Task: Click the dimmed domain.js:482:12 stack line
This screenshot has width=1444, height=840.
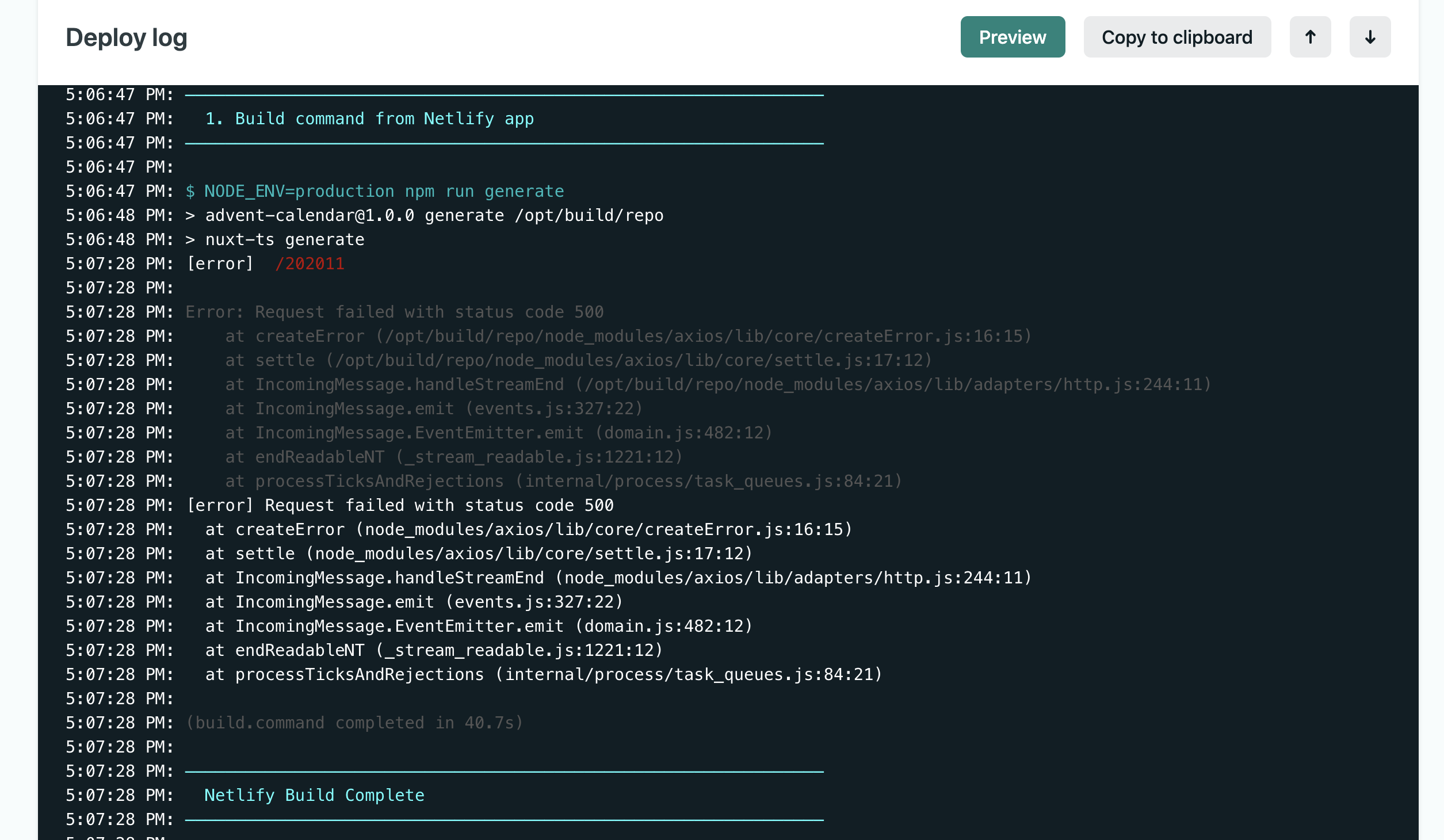Action: click(x=498, y=433)
